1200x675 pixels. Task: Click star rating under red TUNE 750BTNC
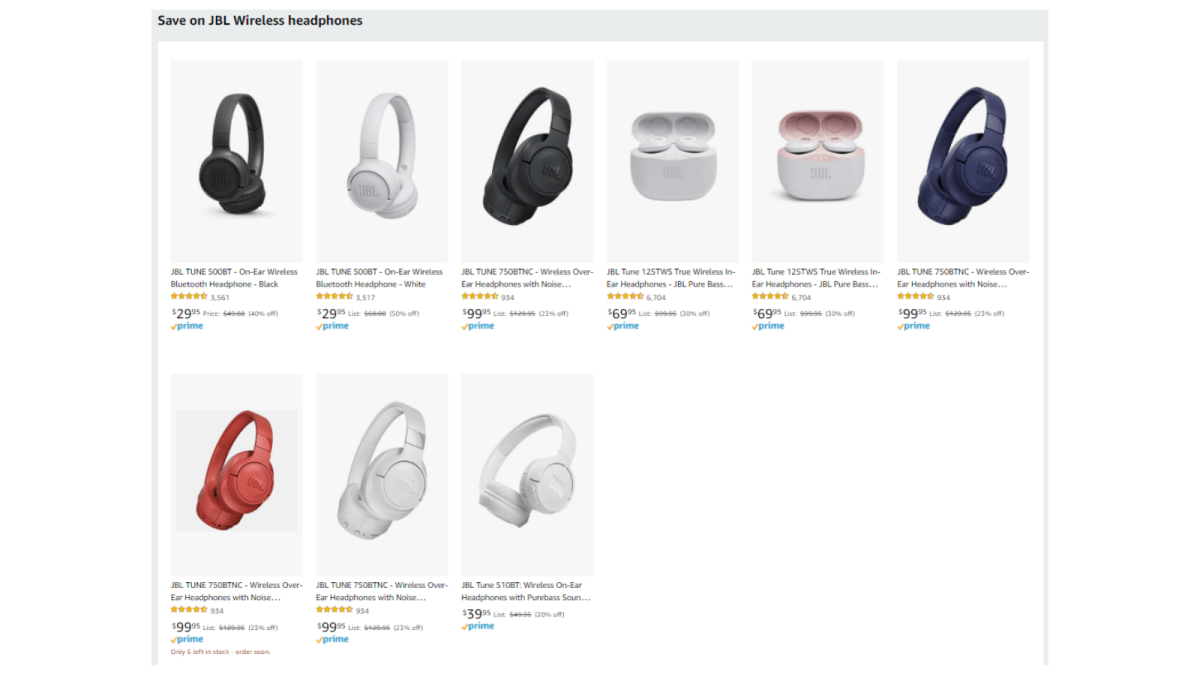coord(189,610)
